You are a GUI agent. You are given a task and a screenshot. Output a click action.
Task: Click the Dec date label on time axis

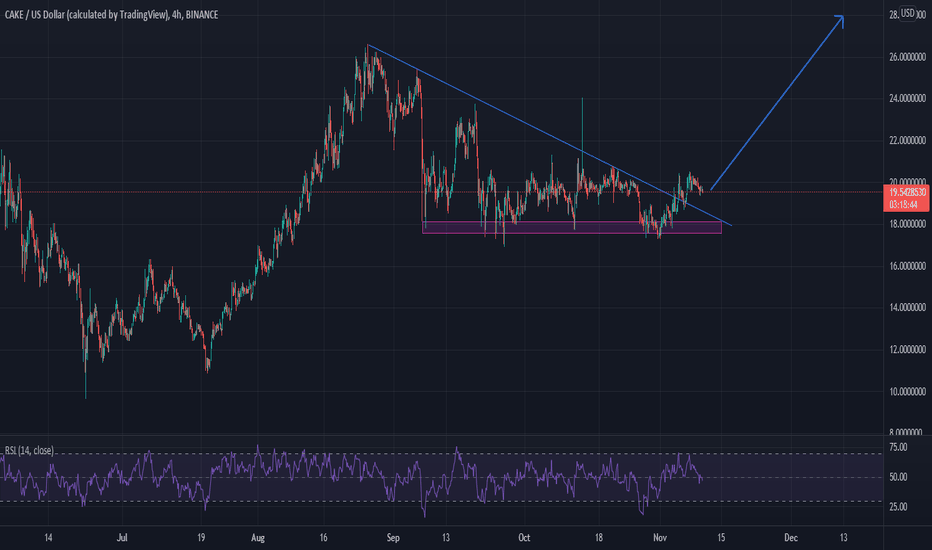tap(791, 538)
